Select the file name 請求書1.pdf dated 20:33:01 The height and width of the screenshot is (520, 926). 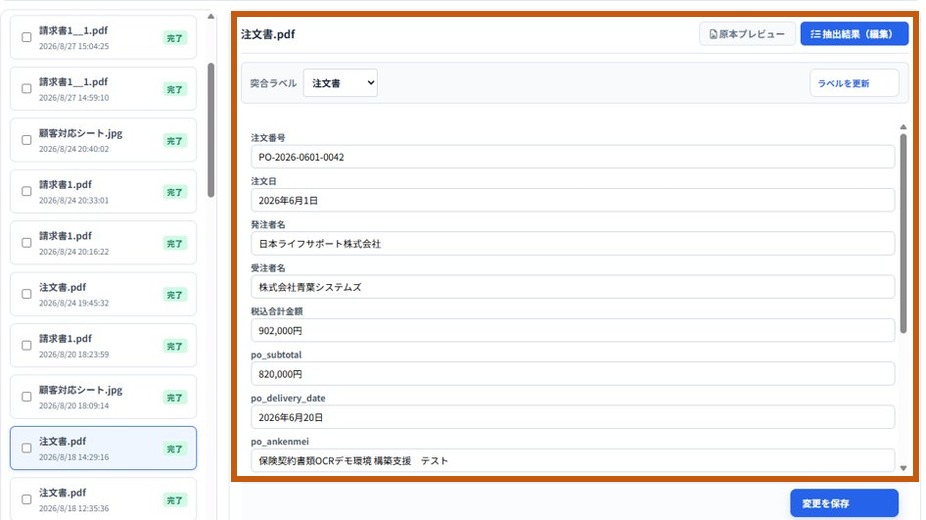(66, 185)
